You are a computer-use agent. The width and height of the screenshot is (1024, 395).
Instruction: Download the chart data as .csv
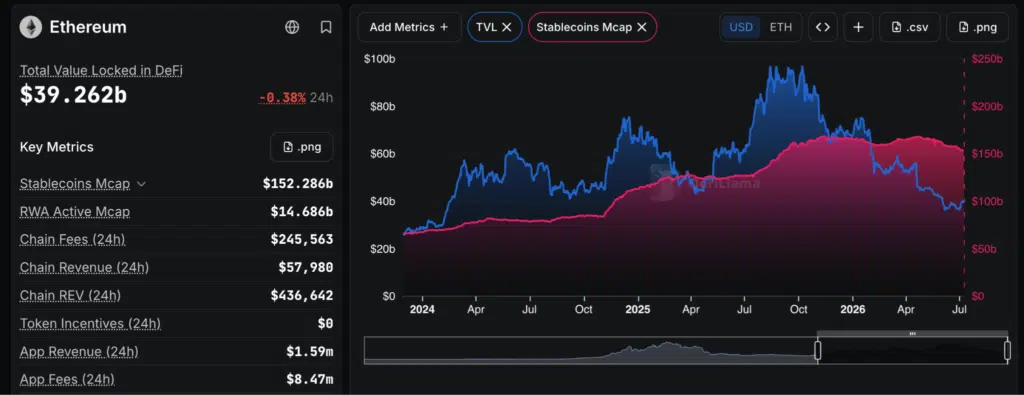point(910,27)
